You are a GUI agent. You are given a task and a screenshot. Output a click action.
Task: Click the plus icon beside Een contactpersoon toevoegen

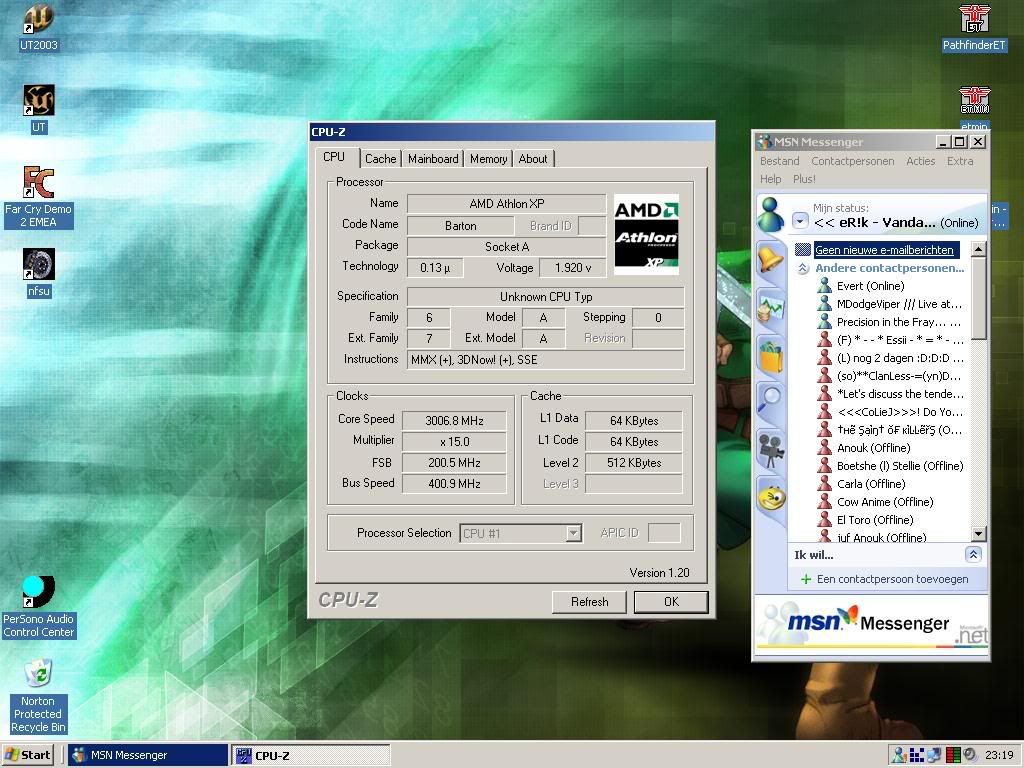(x=806, y=579)
